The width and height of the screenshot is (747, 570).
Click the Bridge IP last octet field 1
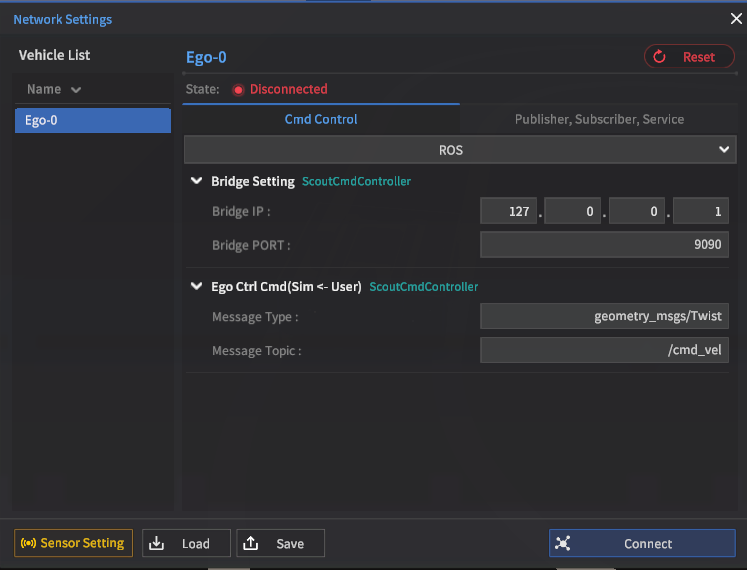[701, 211]
